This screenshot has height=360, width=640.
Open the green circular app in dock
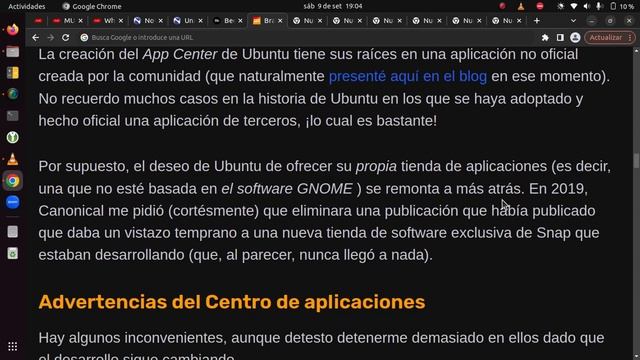tap(13, 138)
